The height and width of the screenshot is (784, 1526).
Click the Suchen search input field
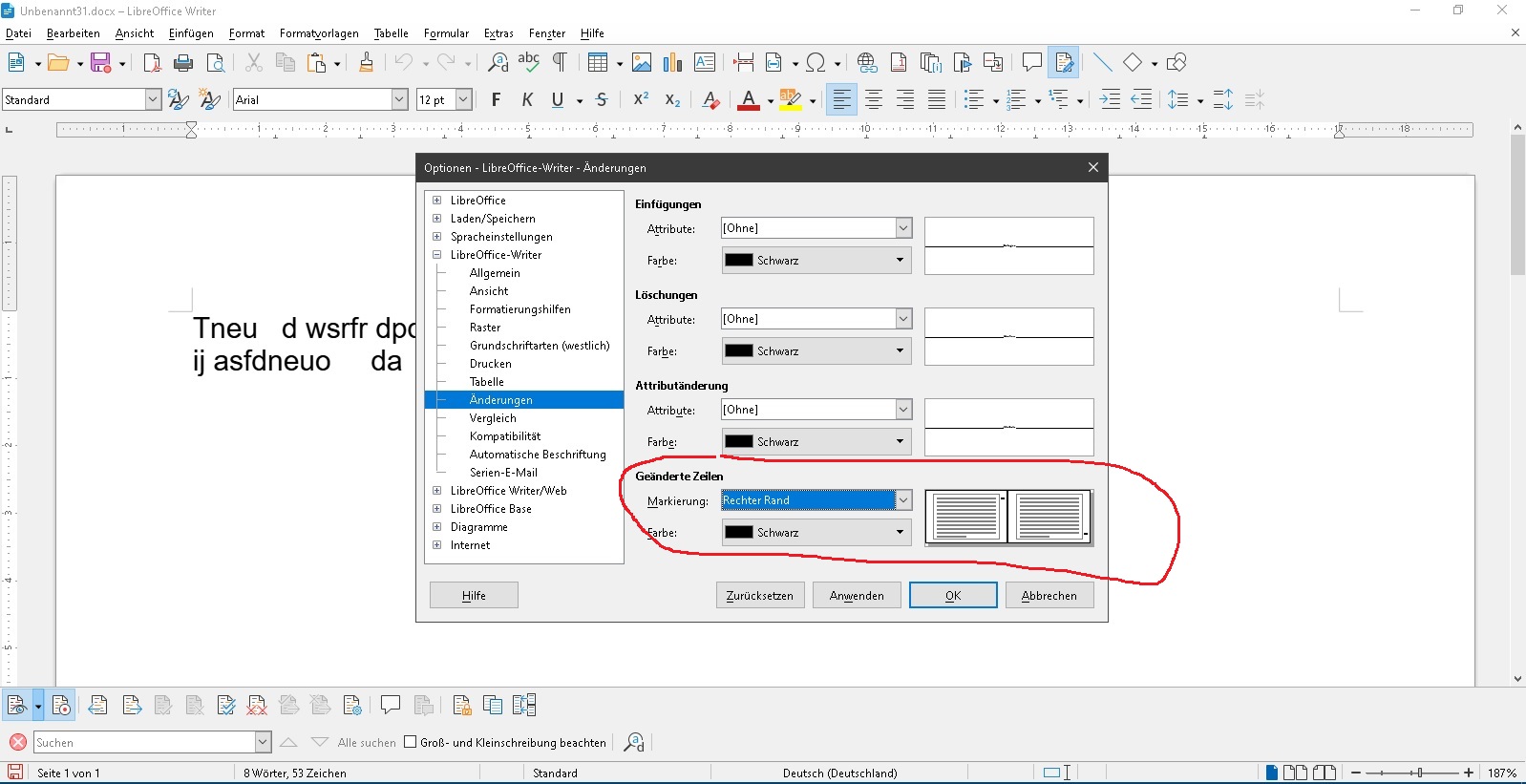(144, 742)
